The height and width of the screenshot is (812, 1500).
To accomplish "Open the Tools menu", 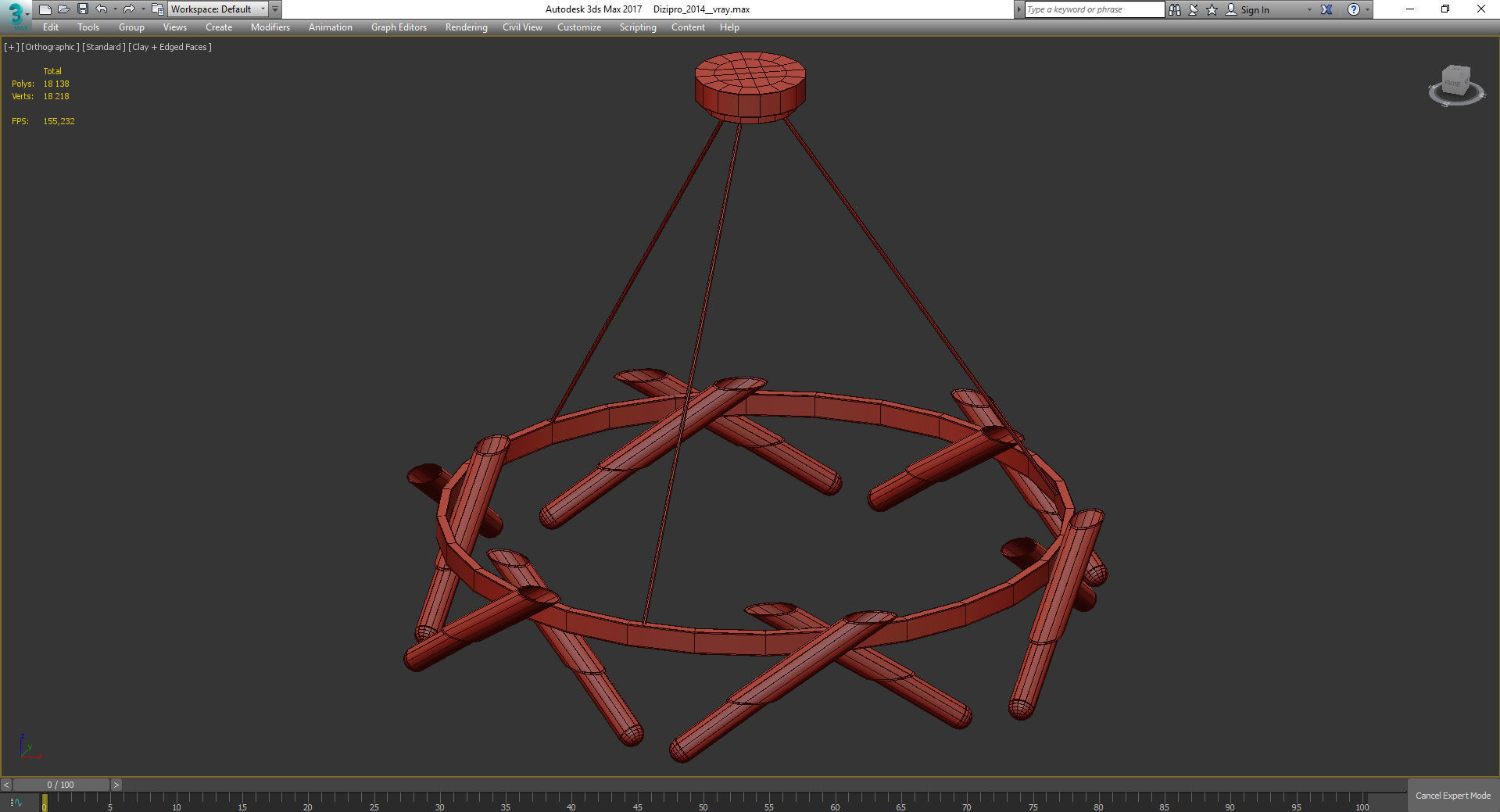I will pos(88,27).
